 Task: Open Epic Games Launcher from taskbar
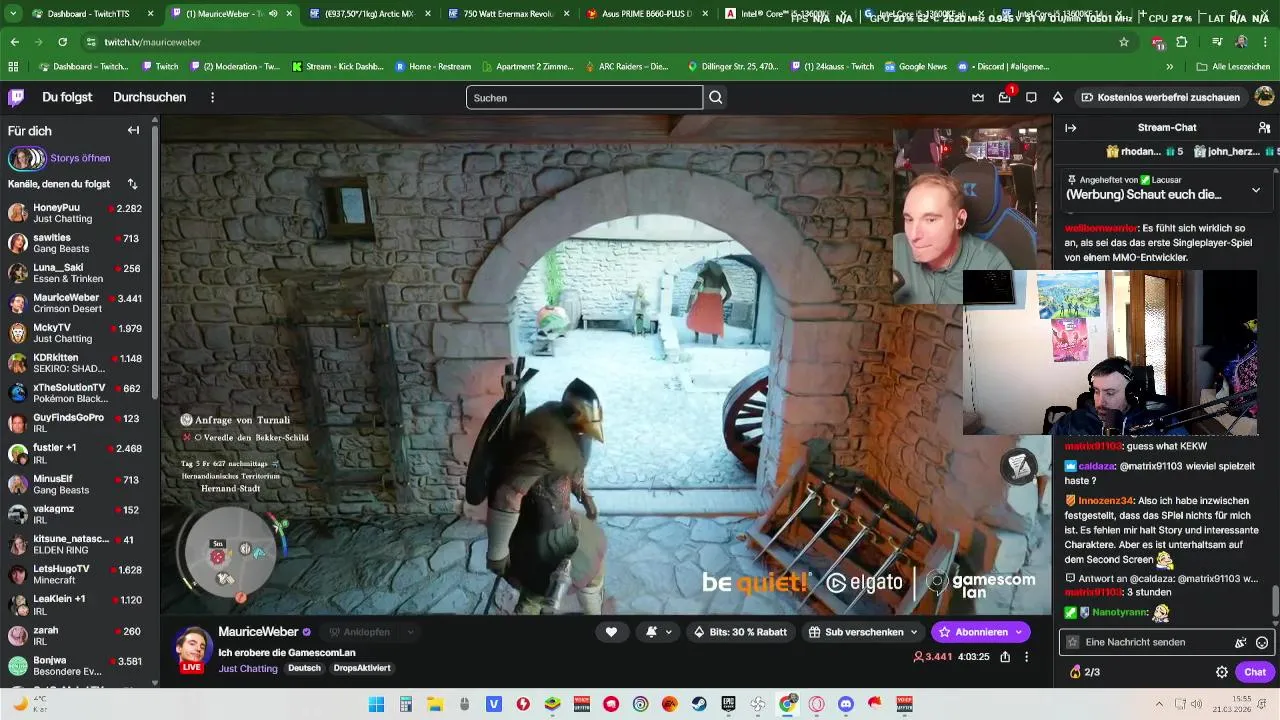[729, 704]
